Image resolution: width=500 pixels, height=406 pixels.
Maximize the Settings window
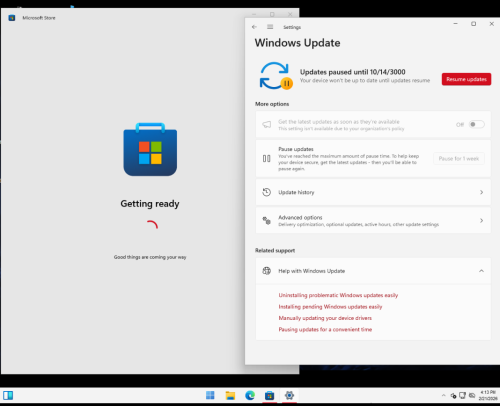(473, 24)
